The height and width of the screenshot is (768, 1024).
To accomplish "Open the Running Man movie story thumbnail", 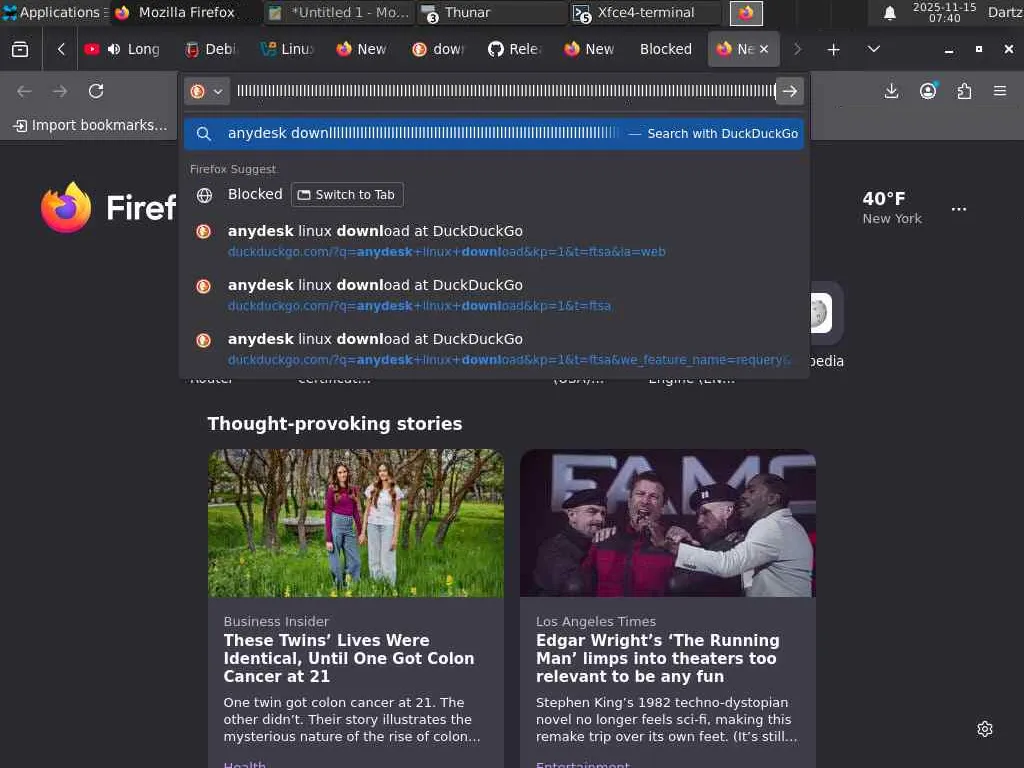I will click(667, 523).
